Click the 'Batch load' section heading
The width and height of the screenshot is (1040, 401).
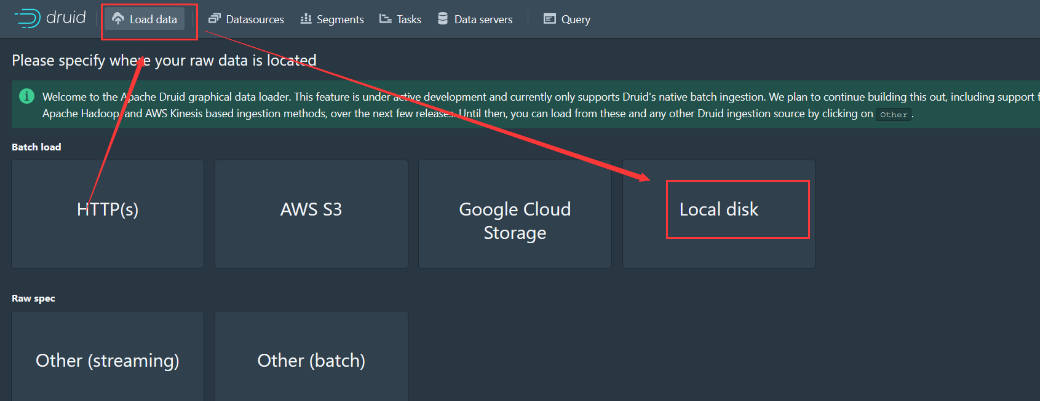36,146
